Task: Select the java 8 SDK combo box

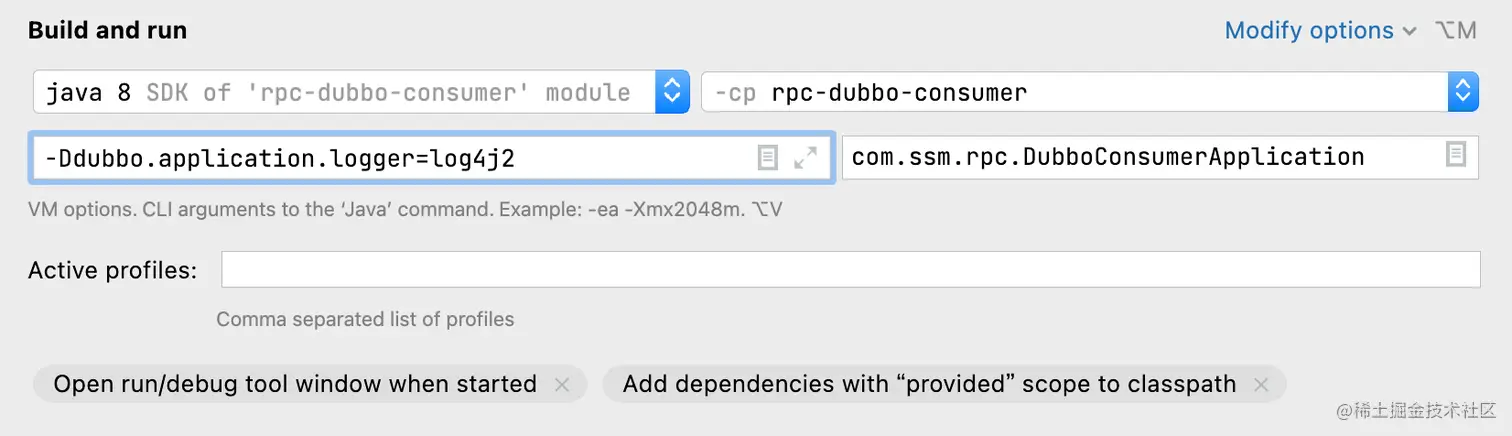Action: 361,93
